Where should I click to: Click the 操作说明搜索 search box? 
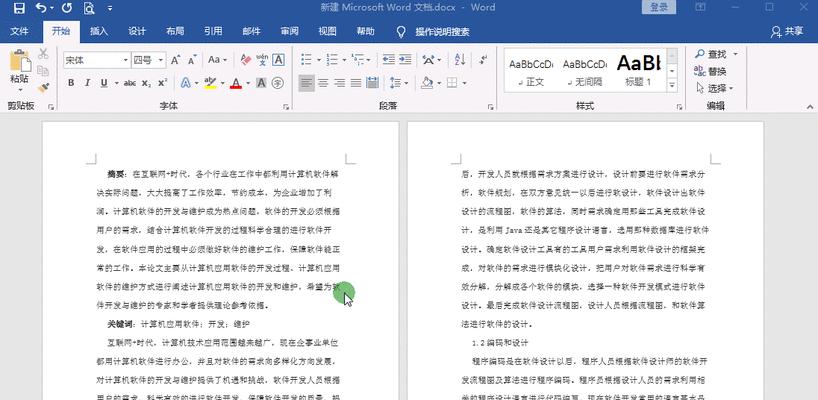(442, 32)
